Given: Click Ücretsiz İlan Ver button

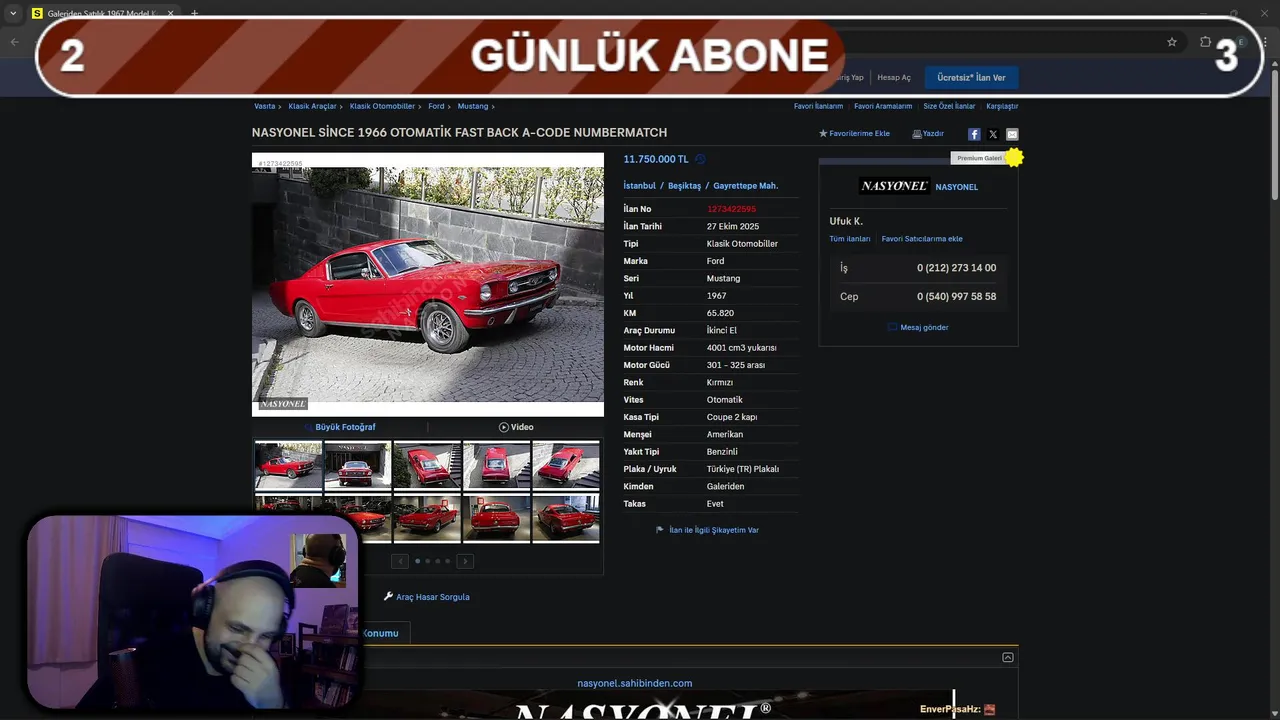Looking at the screenshot, I should [971, 77].
